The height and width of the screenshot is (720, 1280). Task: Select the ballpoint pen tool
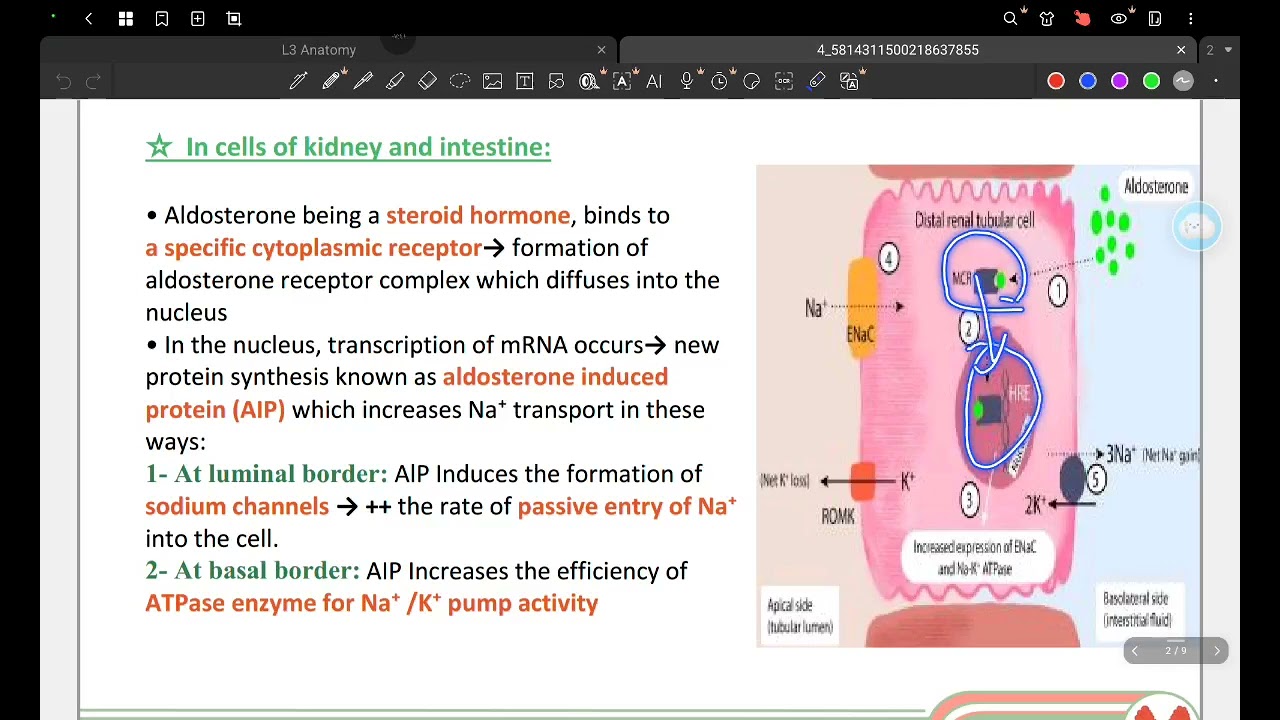(x=363, y=81)
